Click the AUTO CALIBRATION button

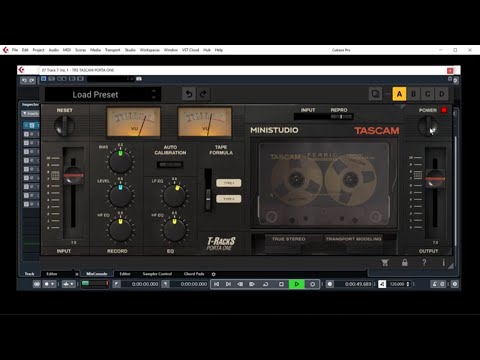click(x=170, y=165)
